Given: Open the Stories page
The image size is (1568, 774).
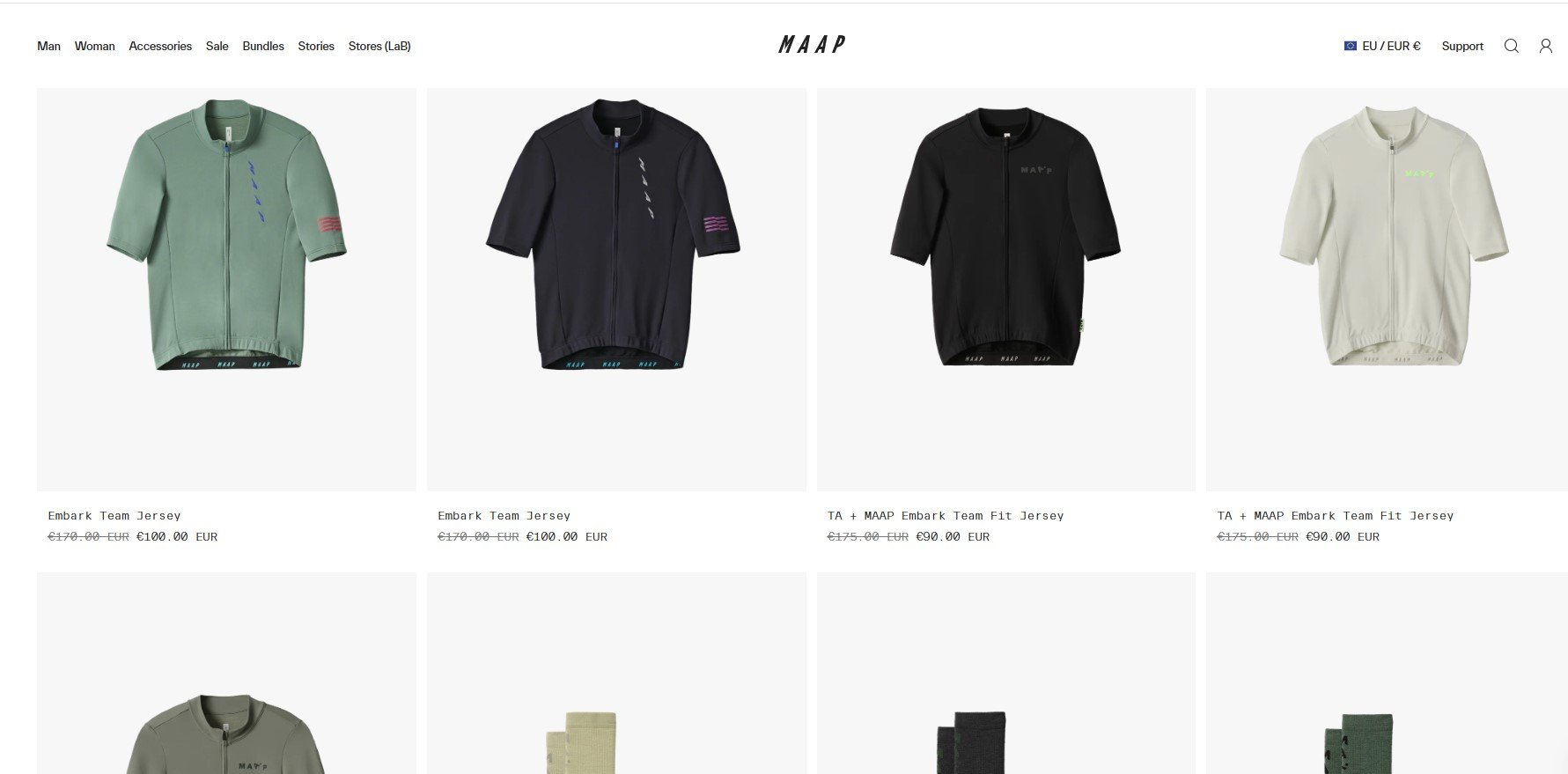Looking at the screenshot, I should (x=316, y=46).
